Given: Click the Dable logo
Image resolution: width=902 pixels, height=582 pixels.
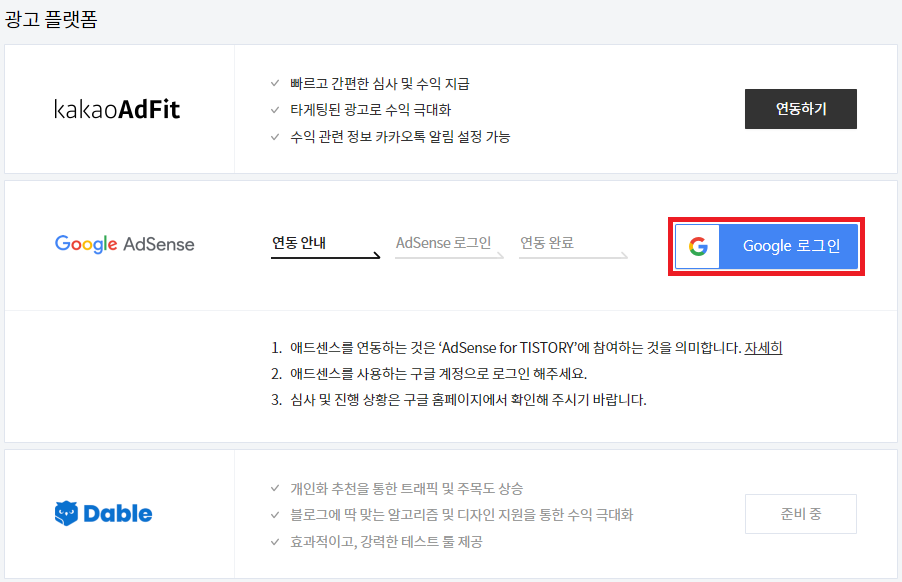Looking at the screenshot, I should (104, 514).
